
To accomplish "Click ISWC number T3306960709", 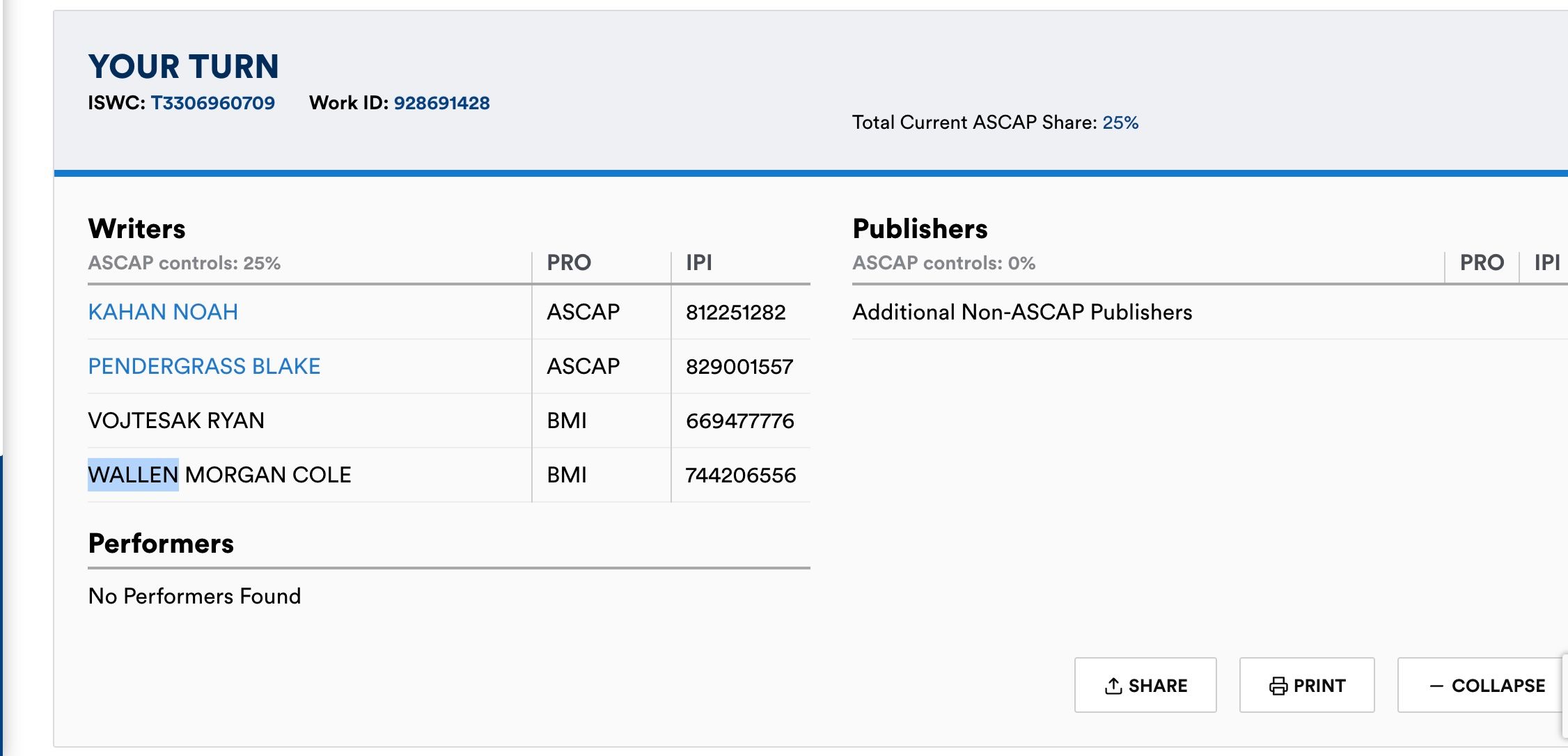I will pyautogui.click(x=212, y=103).
